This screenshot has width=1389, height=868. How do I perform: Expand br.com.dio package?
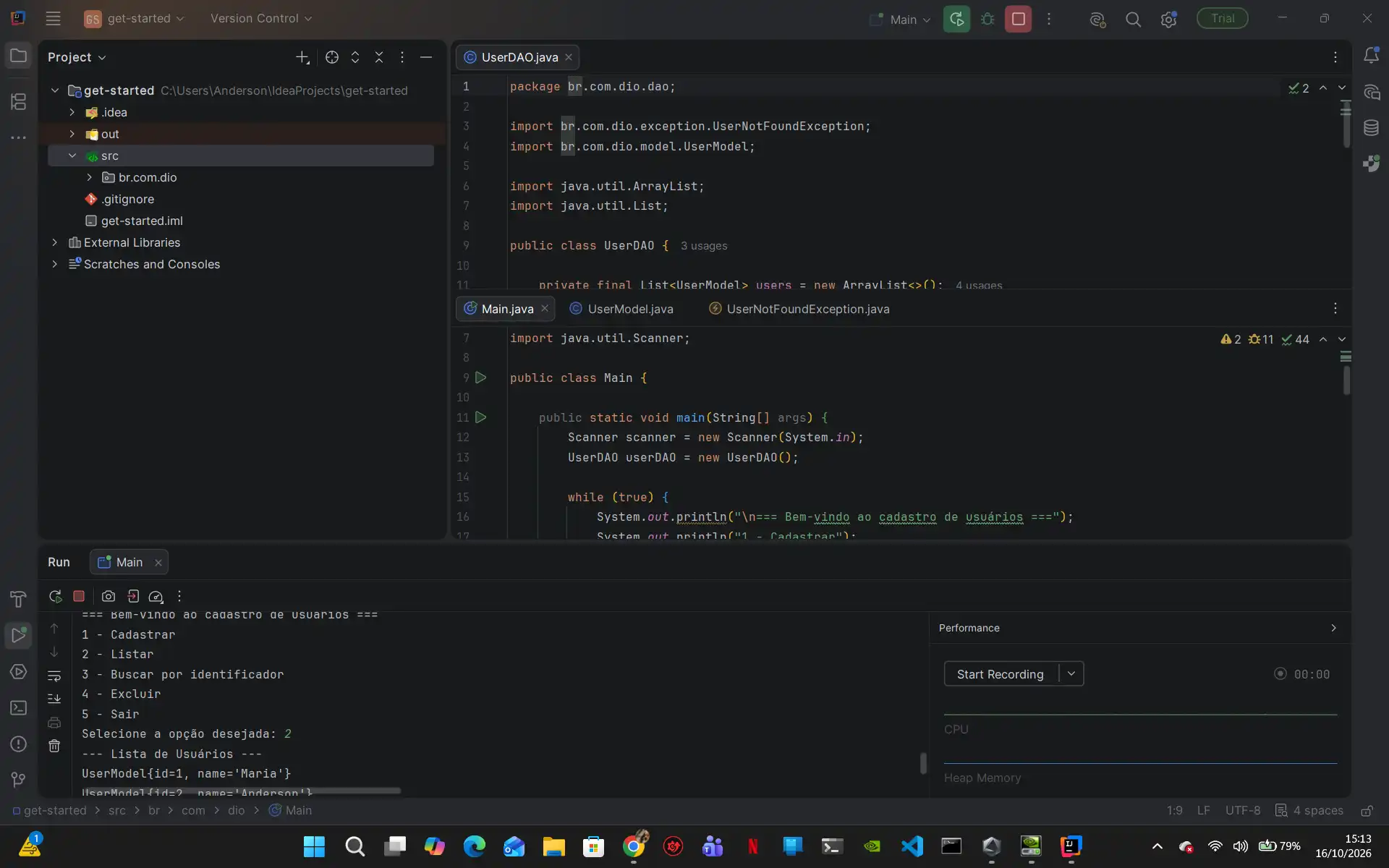pyautogui.click(x=90, y=177)
